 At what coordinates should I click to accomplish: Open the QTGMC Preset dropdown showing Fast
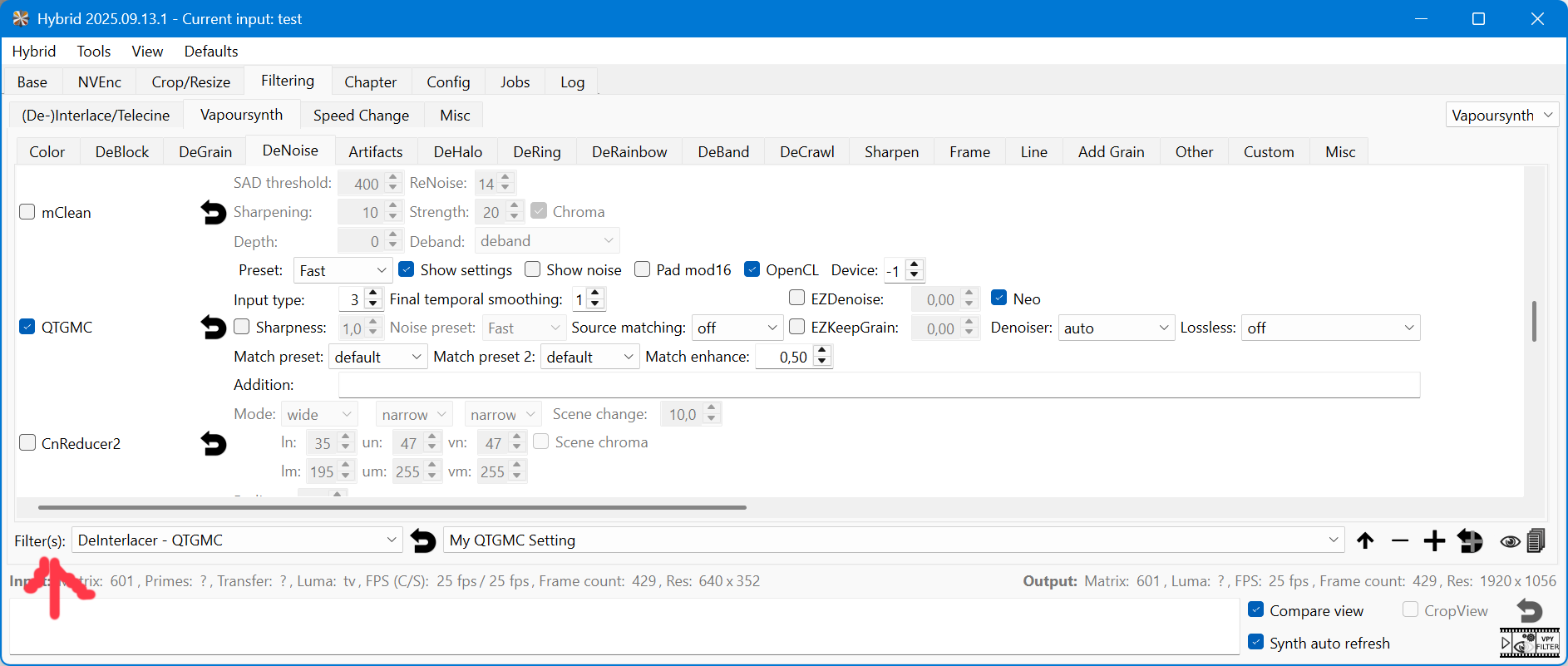[343, 270]
